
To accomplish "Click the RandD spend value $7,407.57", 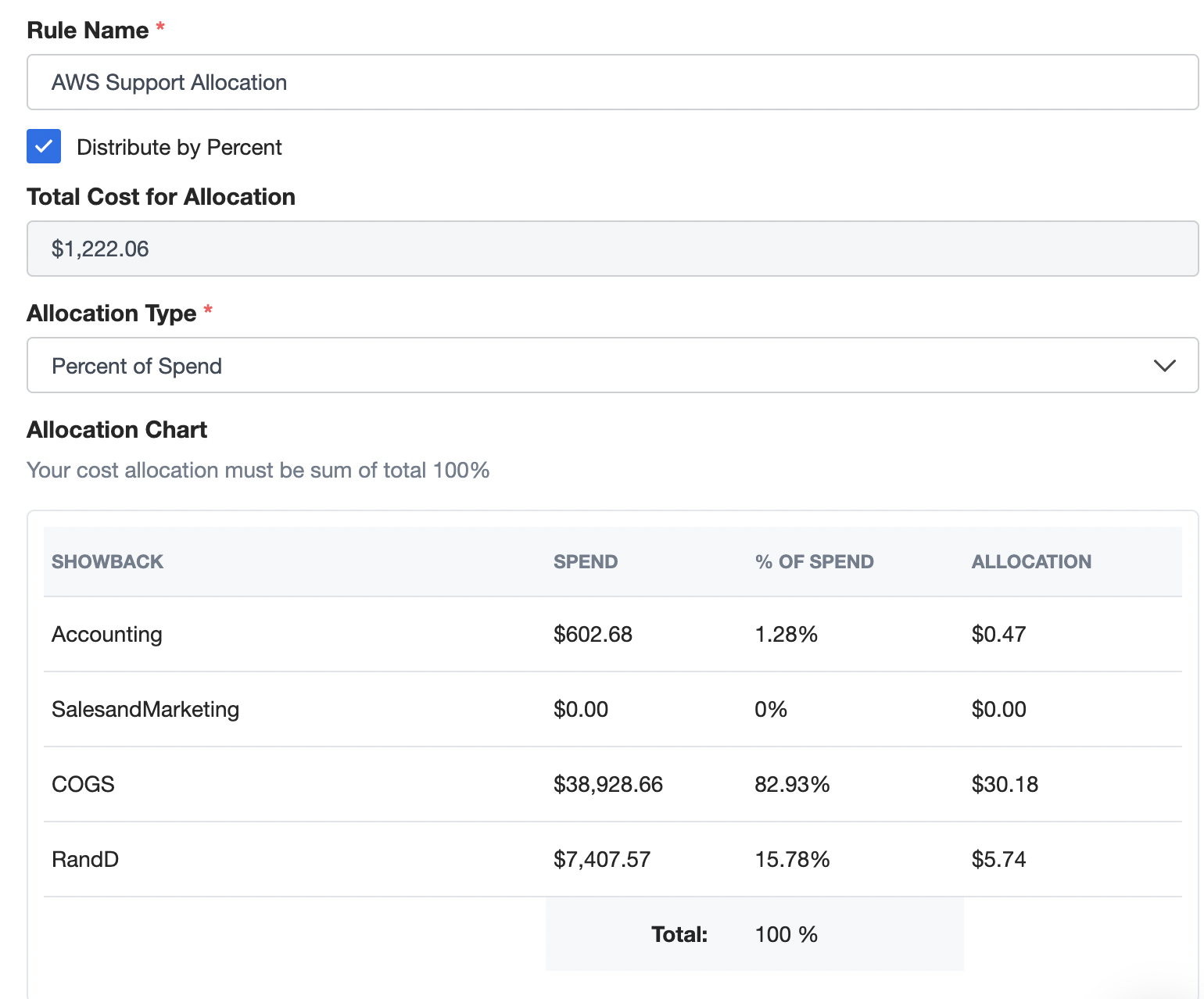I will (x=601, y=859).
